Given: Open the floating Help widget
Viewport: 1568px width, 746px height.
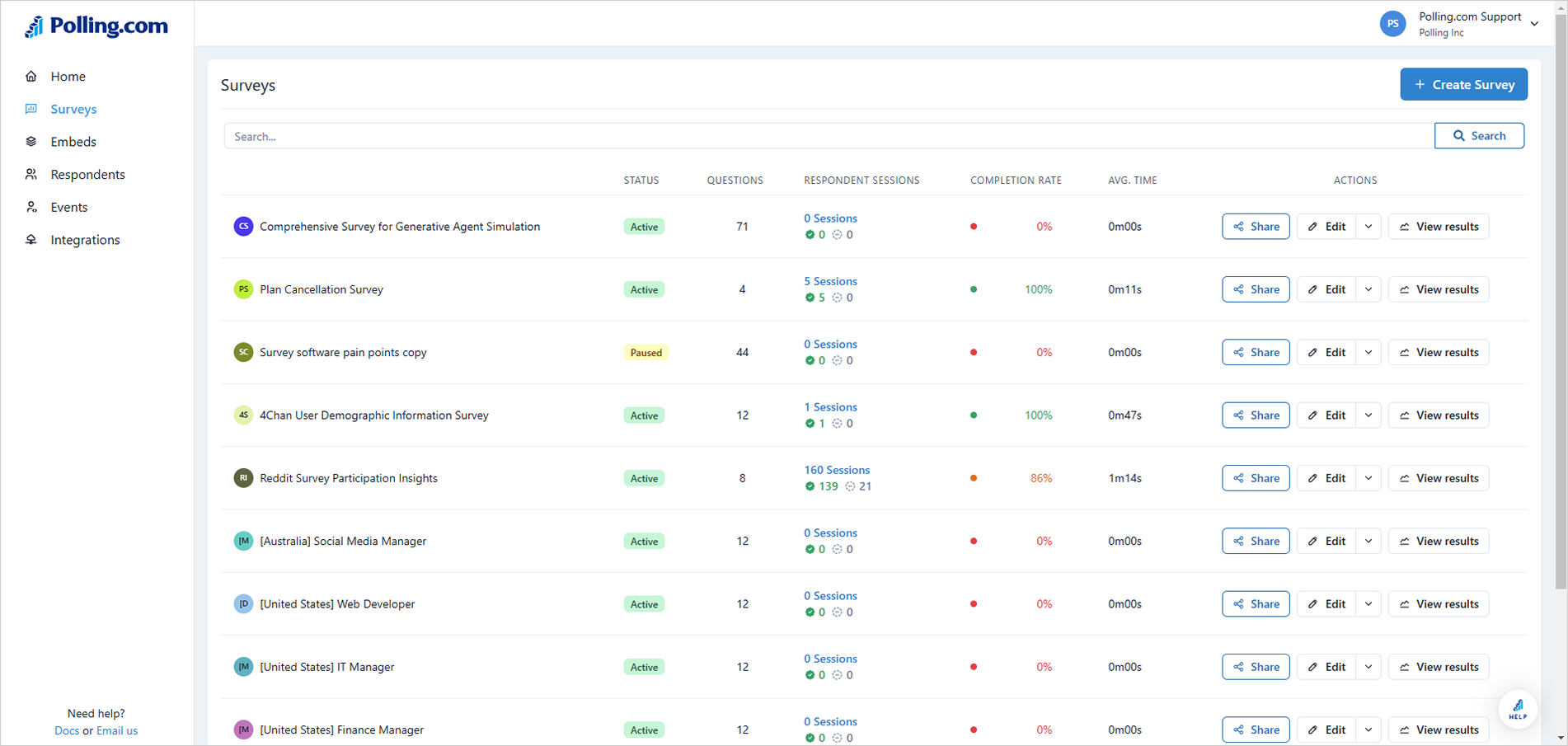Looking at the screenshot, I should [1518, 709].
